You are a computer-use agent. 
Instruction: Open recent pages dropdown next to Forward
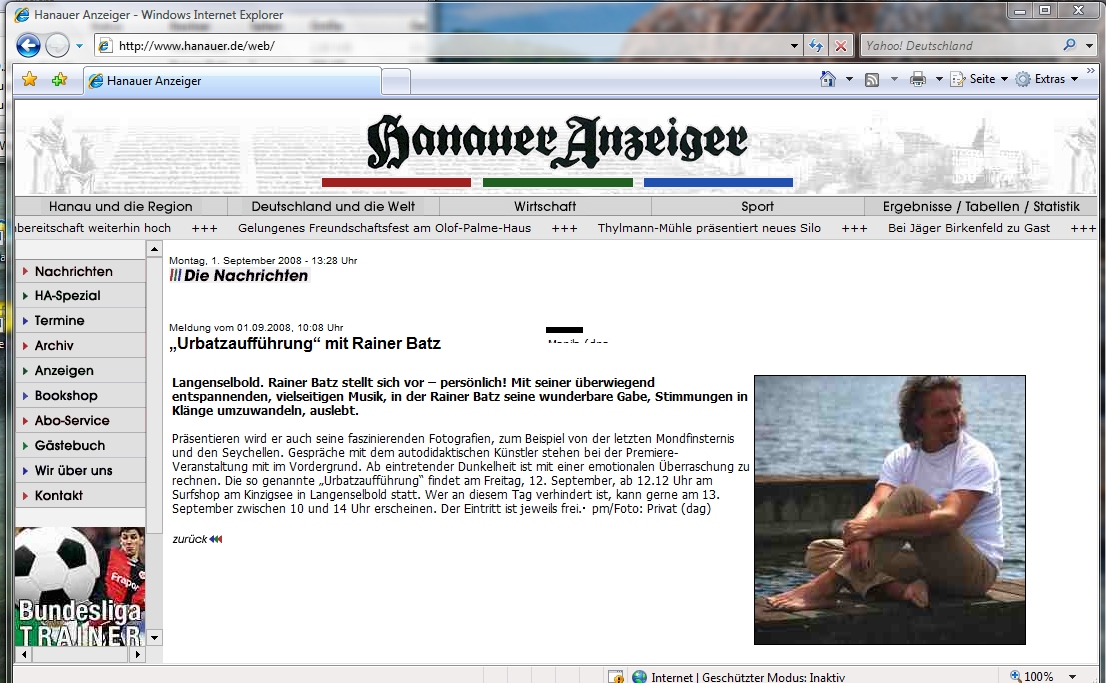(x=79, y=47)
